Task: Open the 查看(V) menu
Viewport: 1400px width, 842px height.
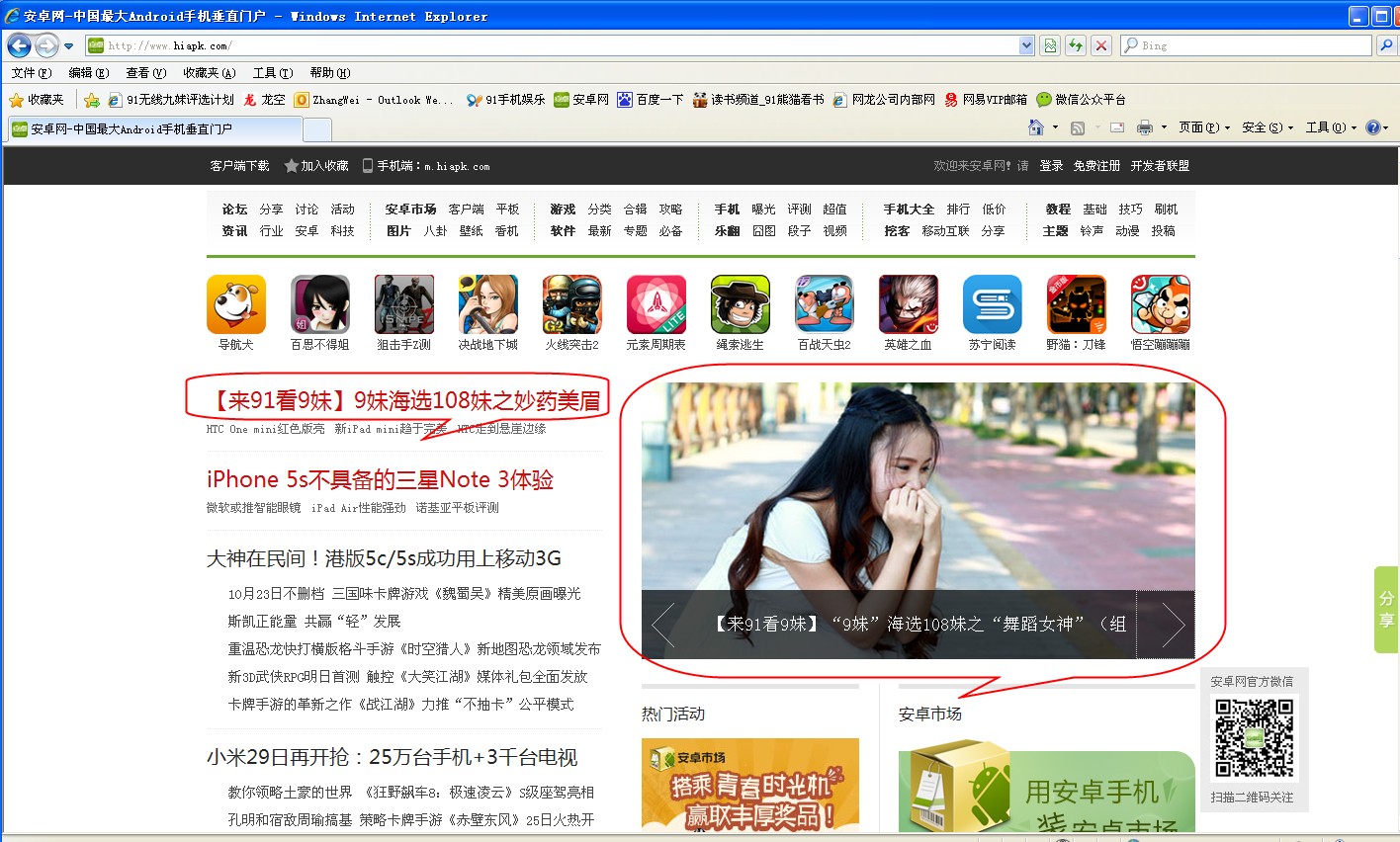Action: click(146, 73)
